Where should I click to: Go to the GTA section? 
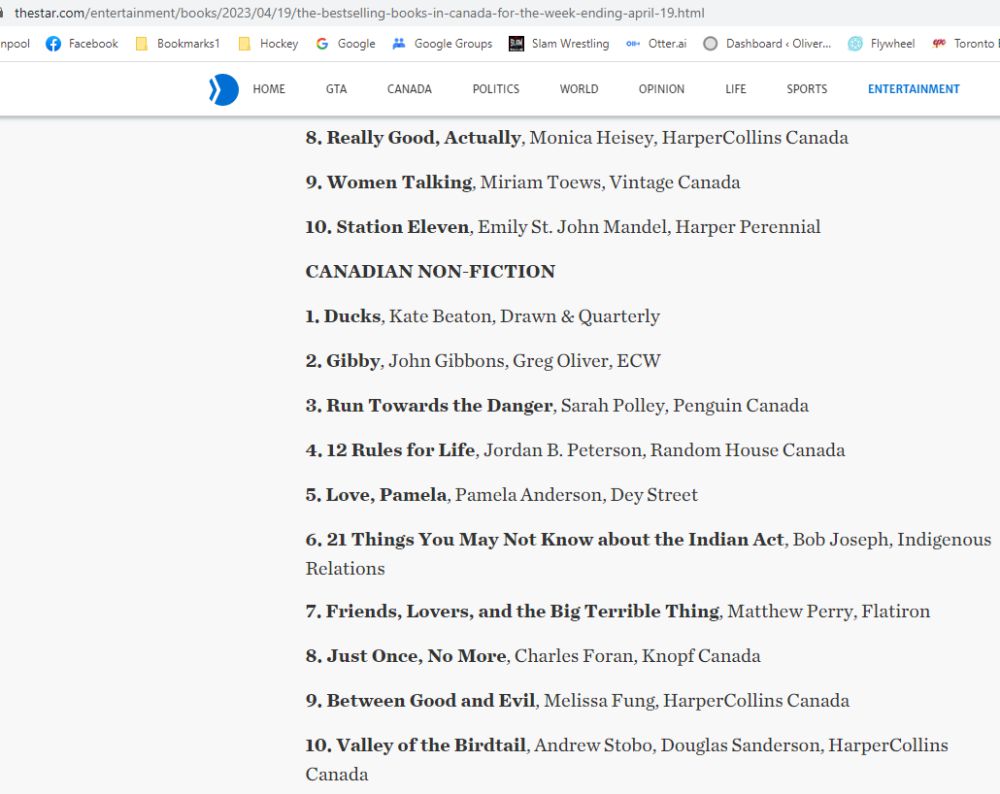(x=336, y=89)
